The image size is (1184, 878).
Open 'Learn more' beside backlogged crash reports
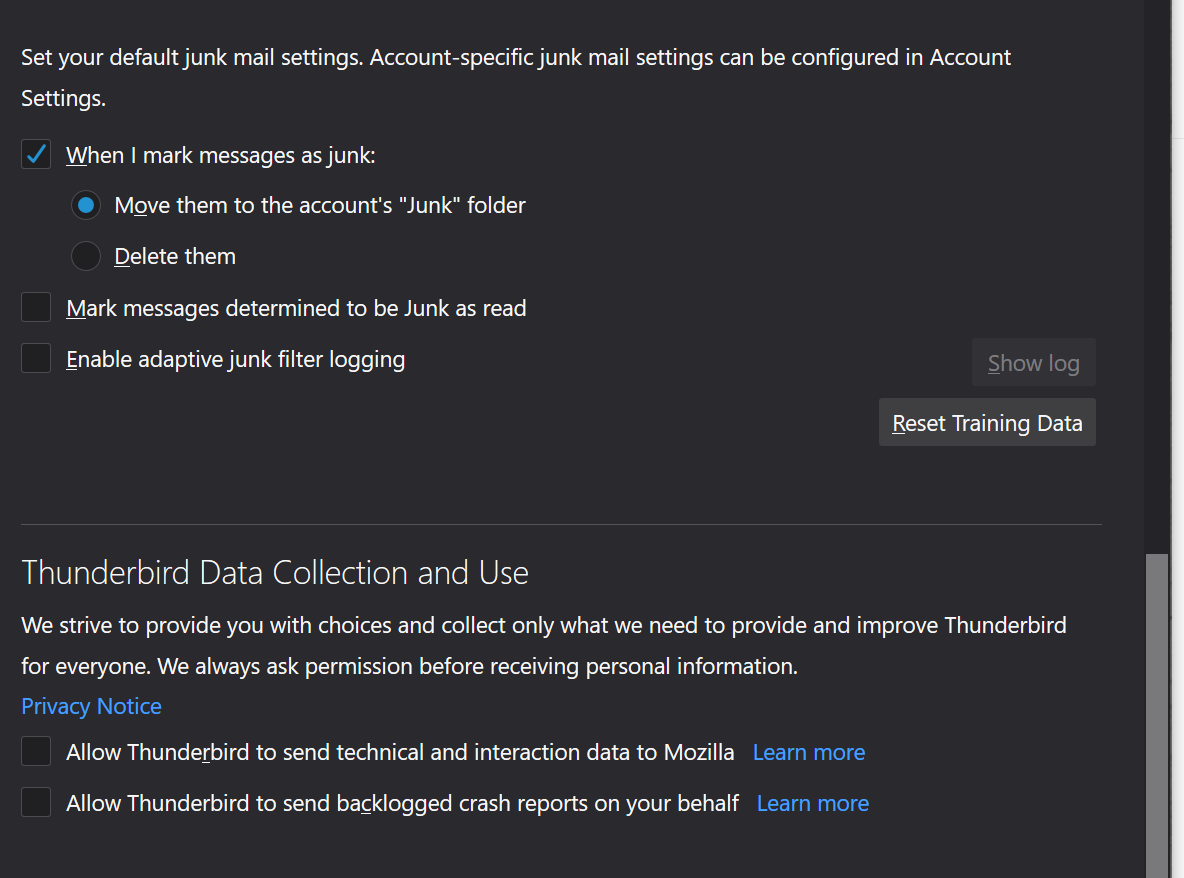point(812,803)
